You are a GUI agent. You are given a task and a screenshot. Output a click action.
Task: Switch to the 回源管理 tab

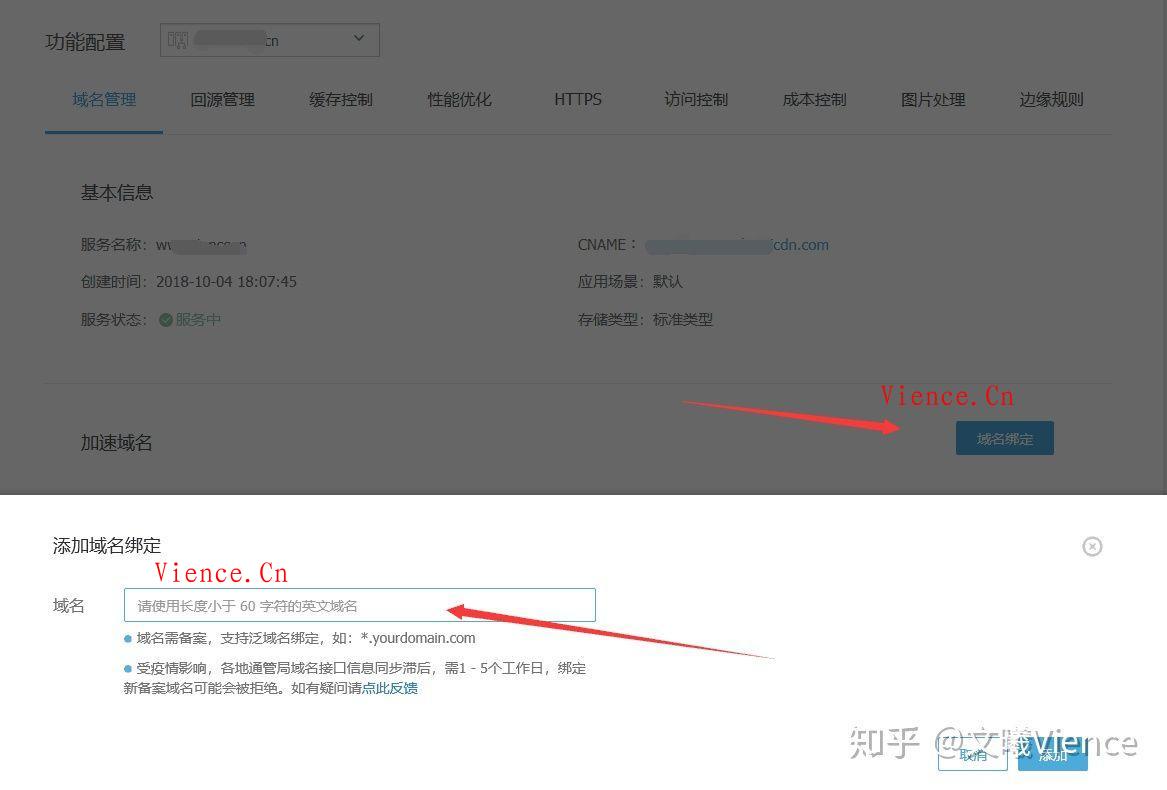(x=222, y=99)
